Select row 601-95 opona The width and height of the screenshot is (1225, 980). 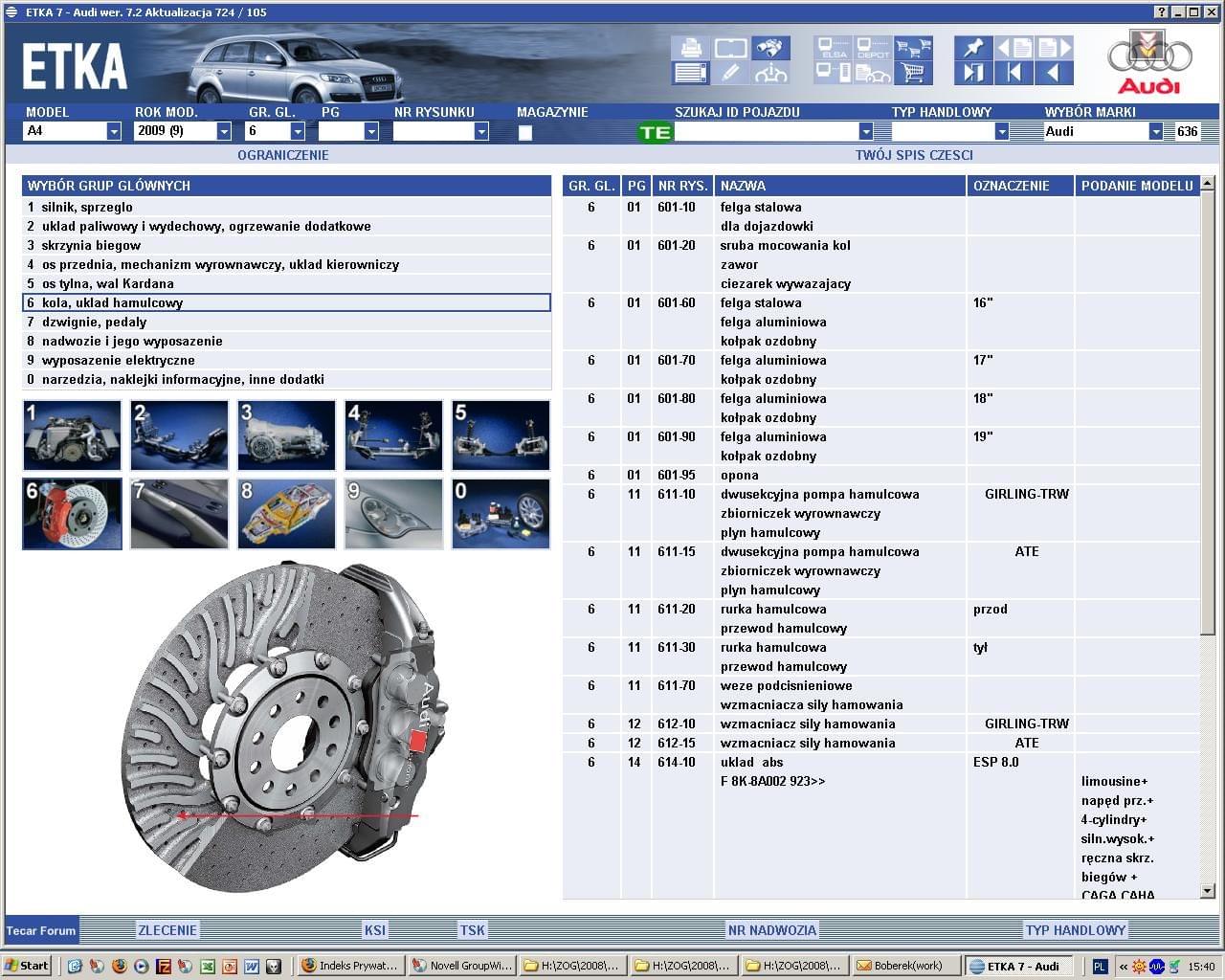880,475
